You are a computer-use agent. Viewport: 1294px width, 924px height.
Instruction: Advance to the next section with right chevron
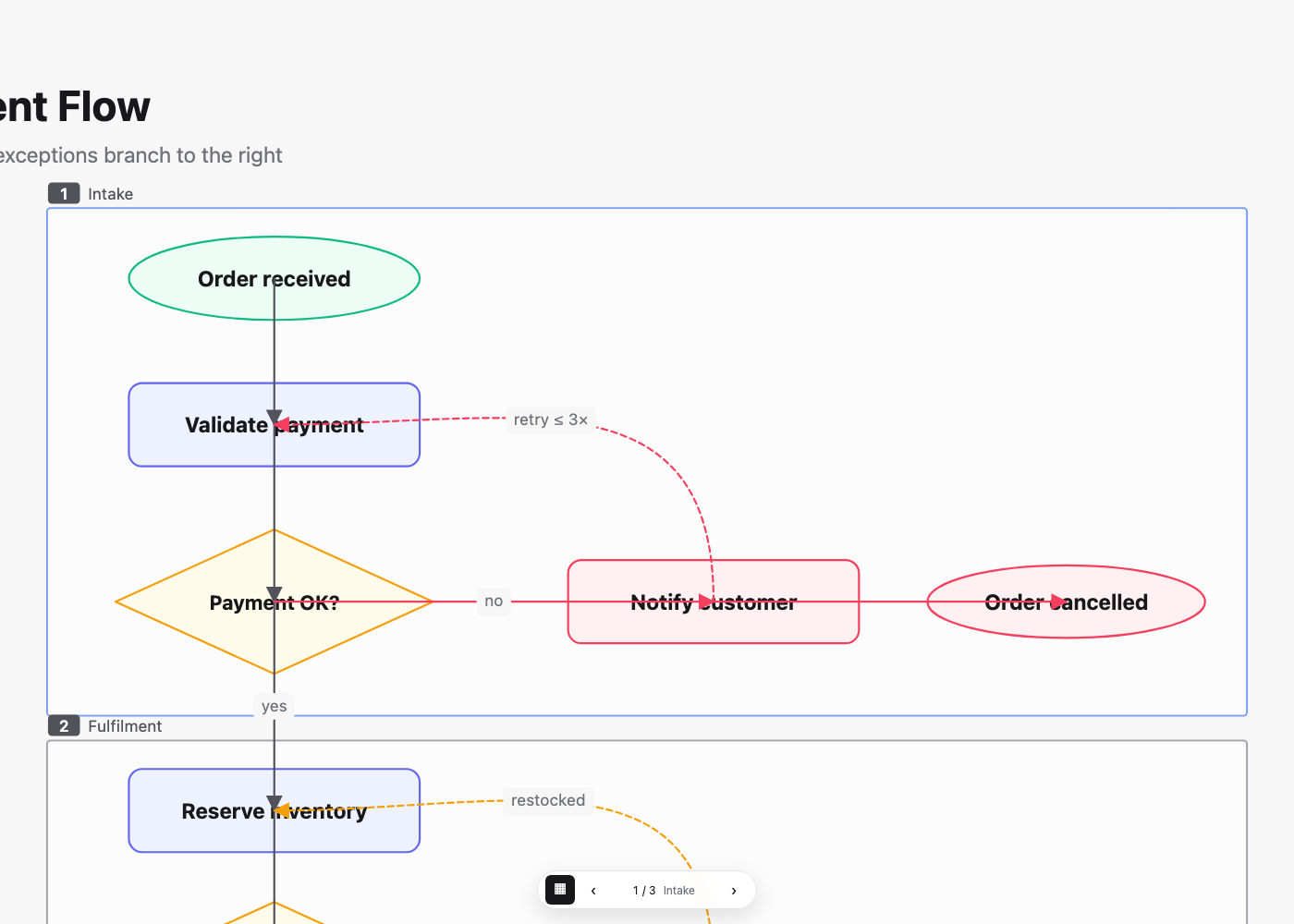(x=734, y=891)
